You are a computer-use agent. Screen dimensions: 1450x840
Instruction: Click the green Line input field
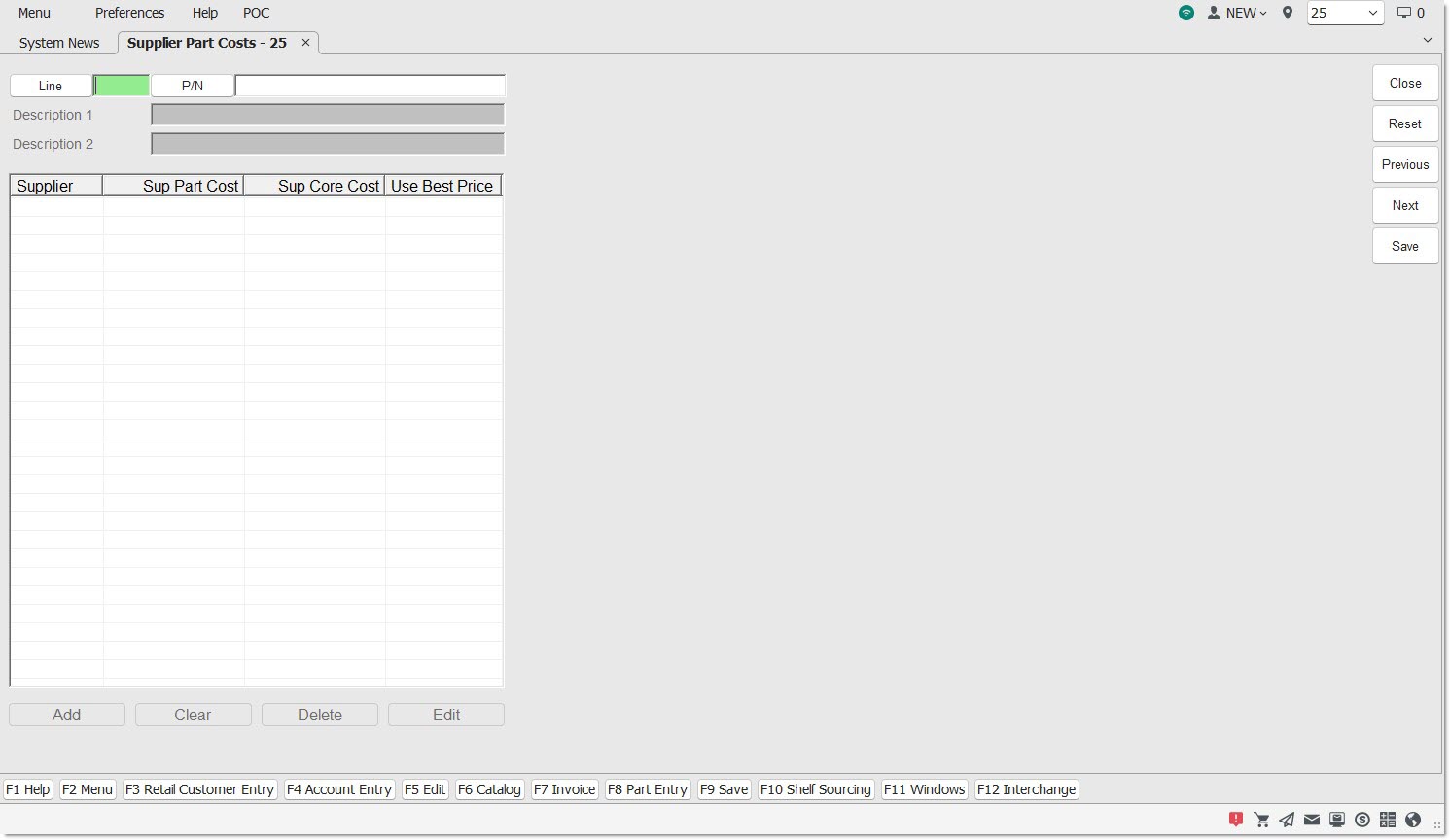coord(123,86)
